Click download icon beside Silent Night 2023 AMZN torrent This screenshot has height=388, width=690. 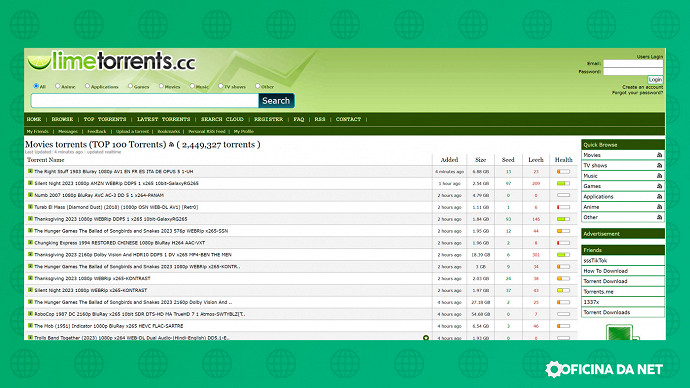click(x=30, y=183)
